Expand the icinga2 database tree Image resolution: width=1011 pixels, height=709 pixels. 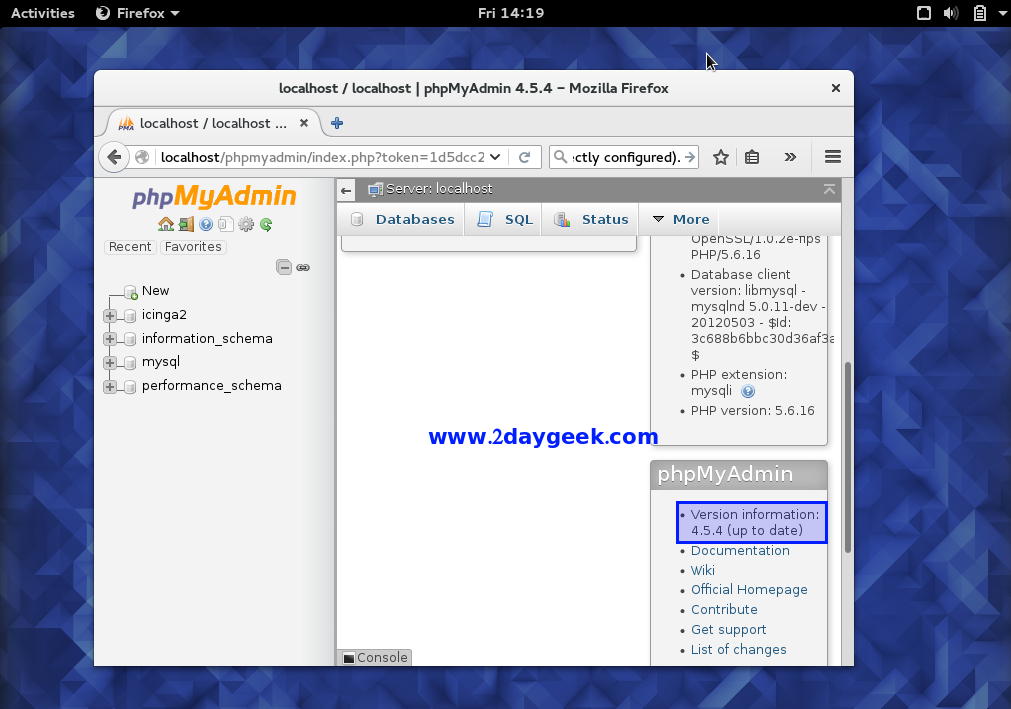click(110, 316)
